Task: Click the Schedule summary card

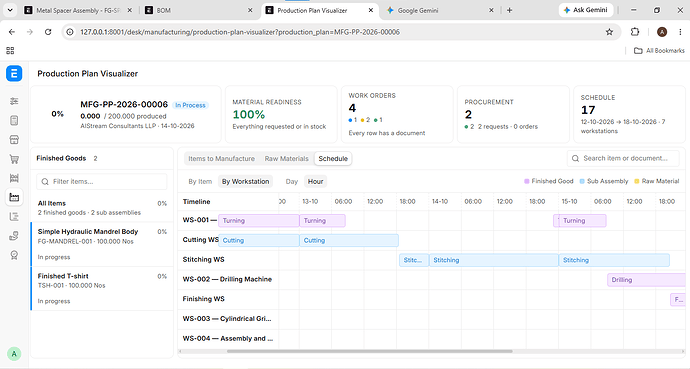Action: coord(629,114)
